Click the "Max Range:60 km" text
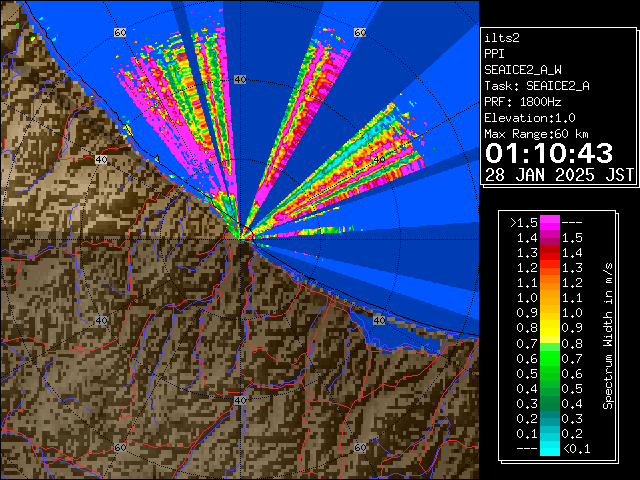 point(536,134)
